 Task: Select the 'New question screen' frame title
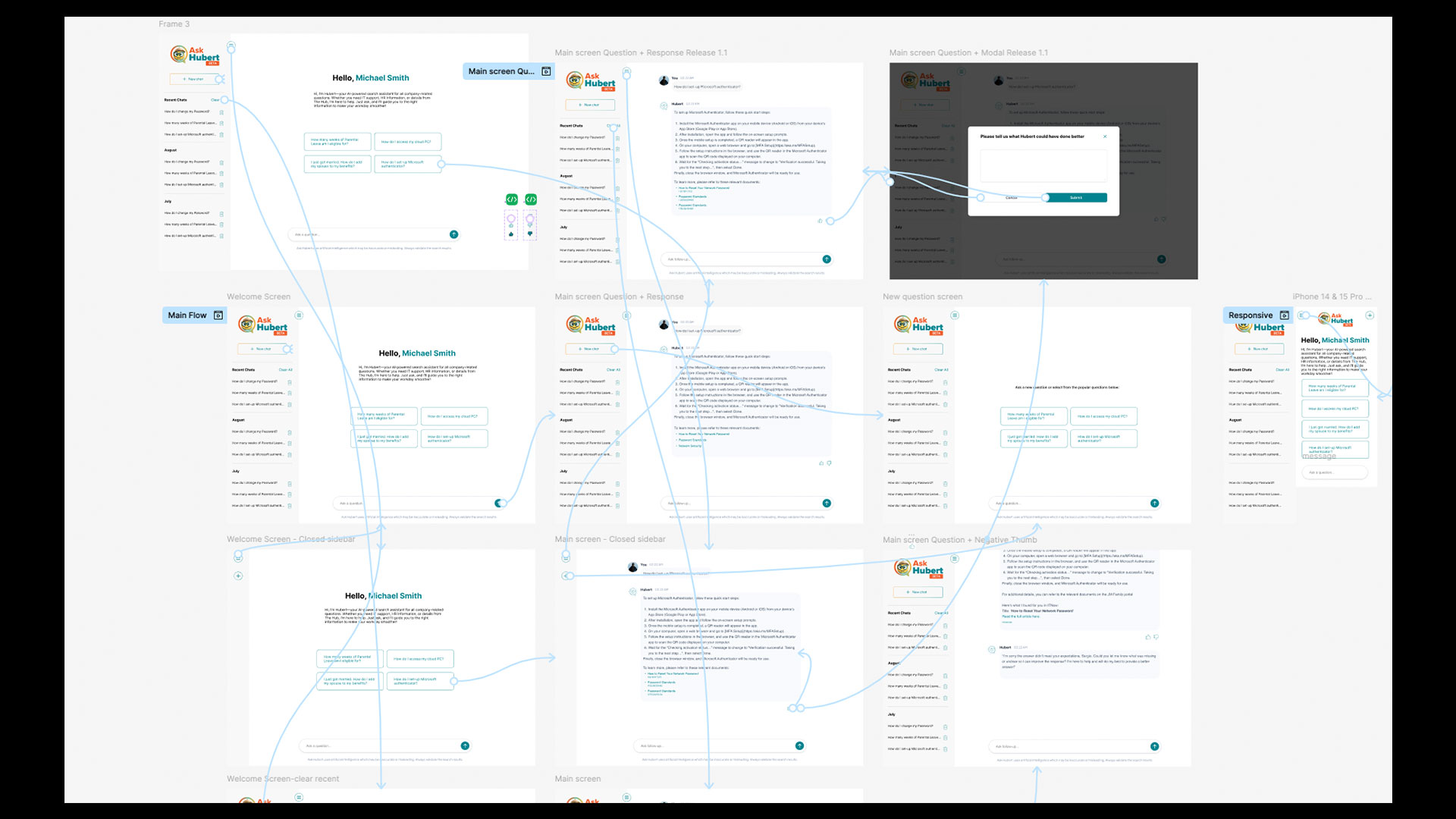point(922,297)
